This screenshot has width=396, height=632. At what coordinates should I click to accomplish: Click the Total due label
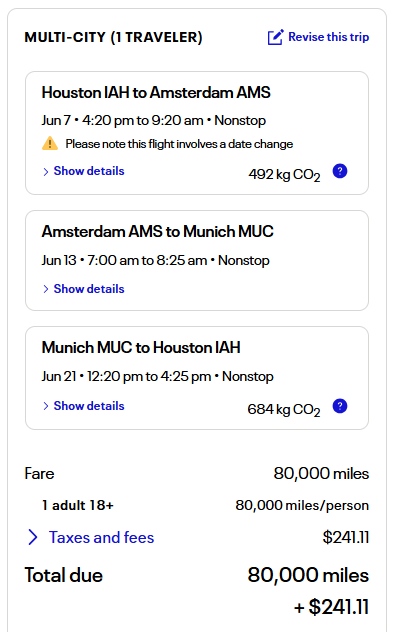[63, 575]
